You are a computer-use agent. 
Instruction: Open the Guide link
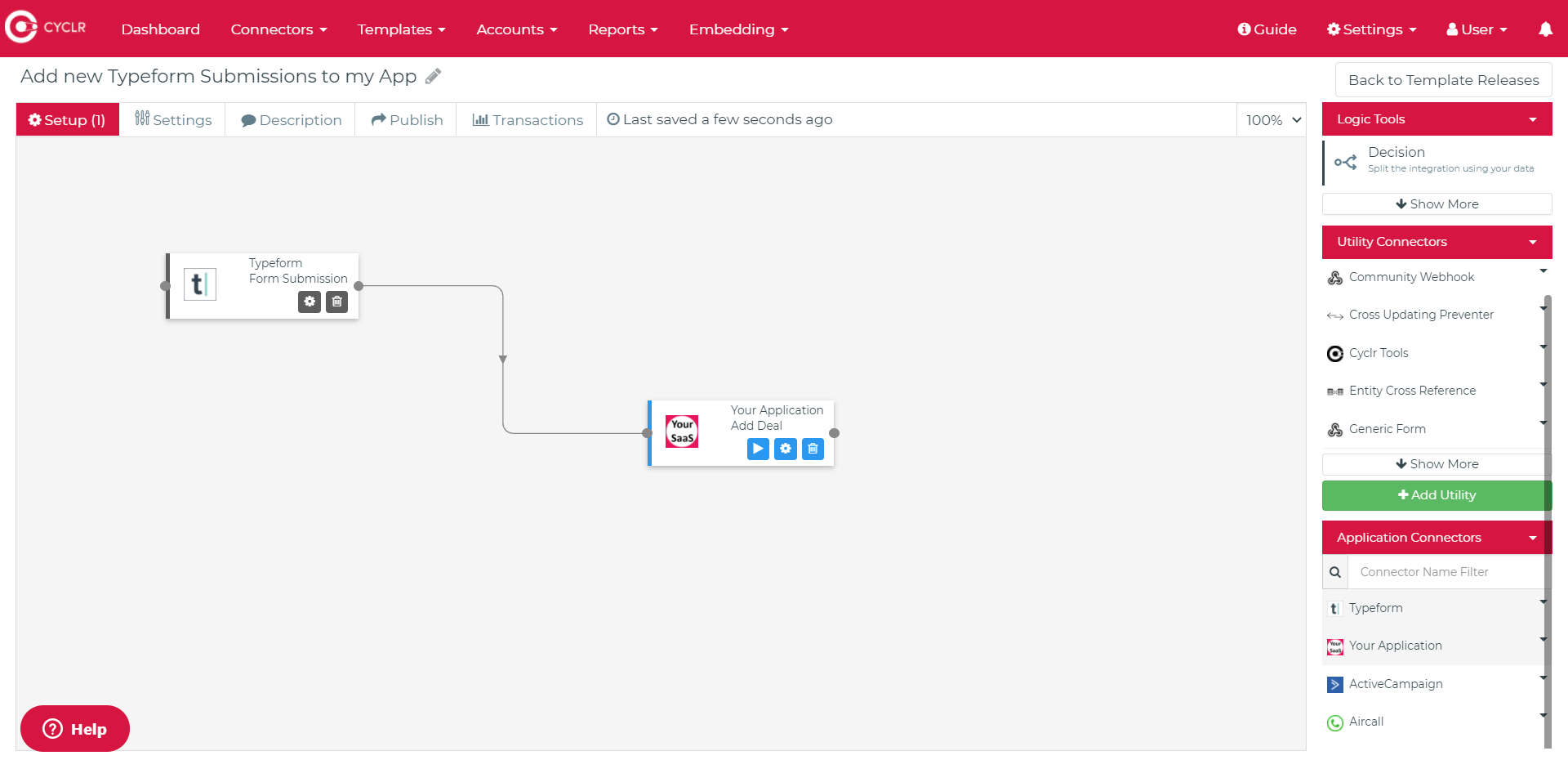click(x=1267, y=29)
